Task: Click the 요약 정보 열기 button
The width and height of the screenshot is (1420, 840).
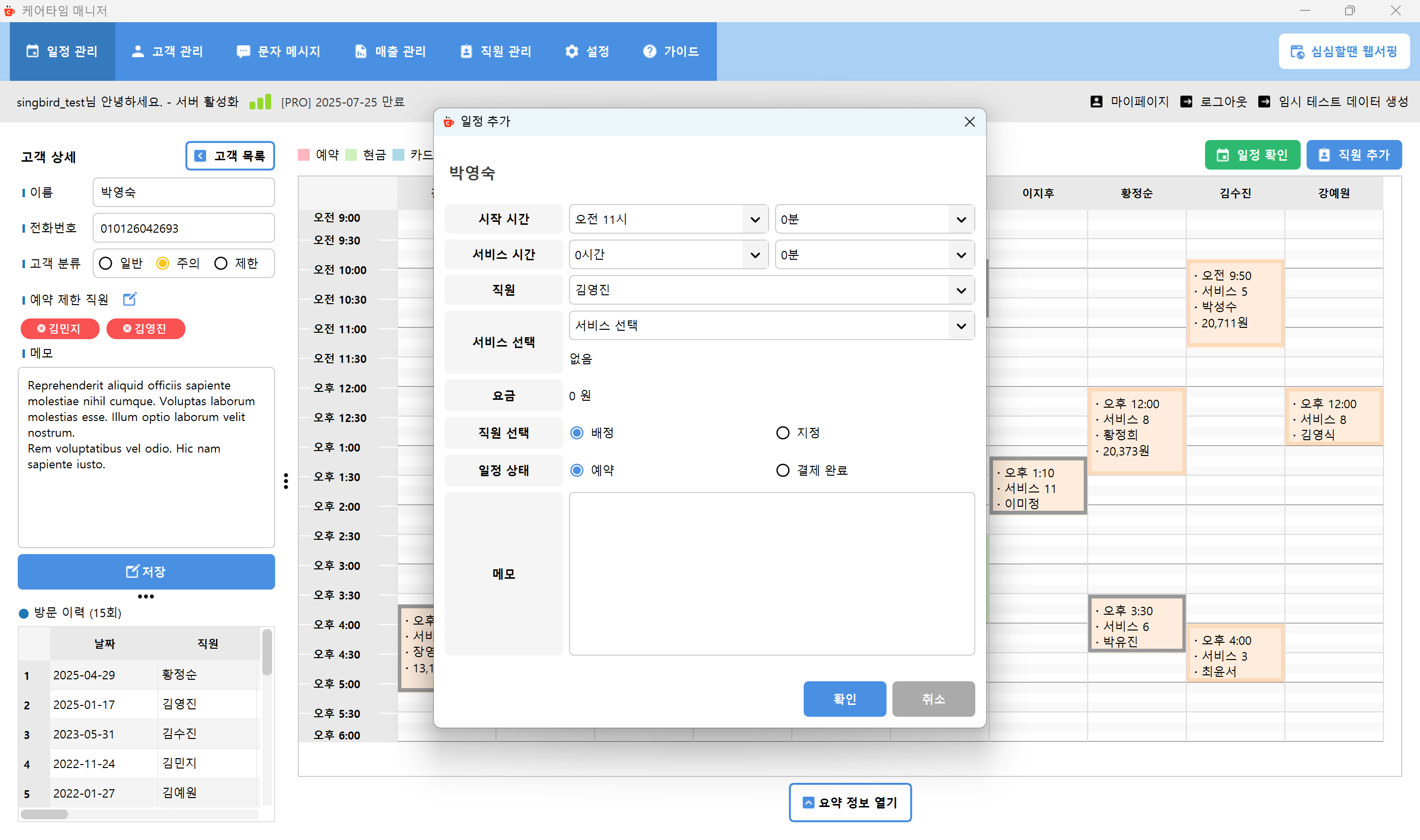Action: coord(850,803)
